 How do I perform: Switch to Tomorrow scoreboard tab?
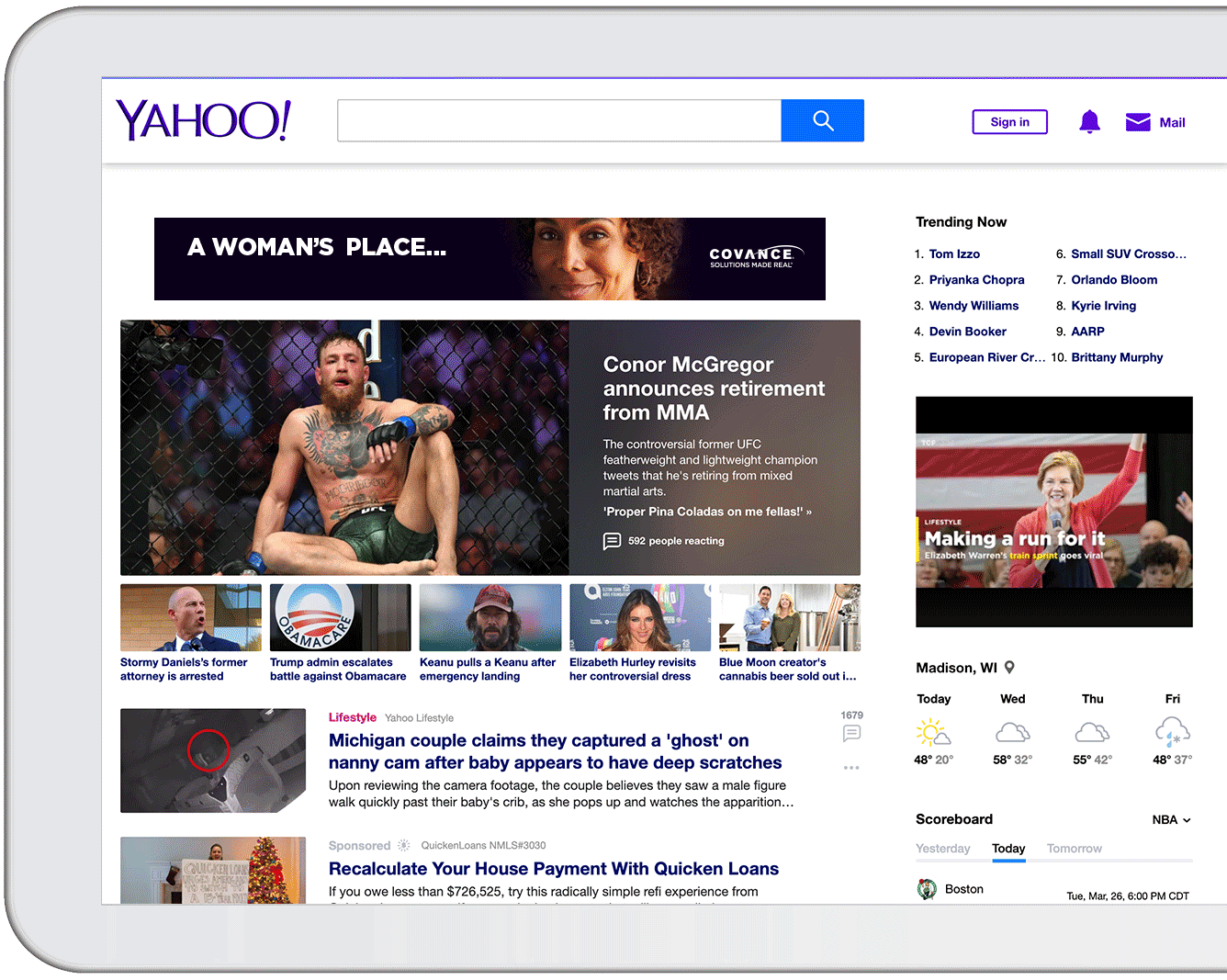click(x=1075, y=849)
